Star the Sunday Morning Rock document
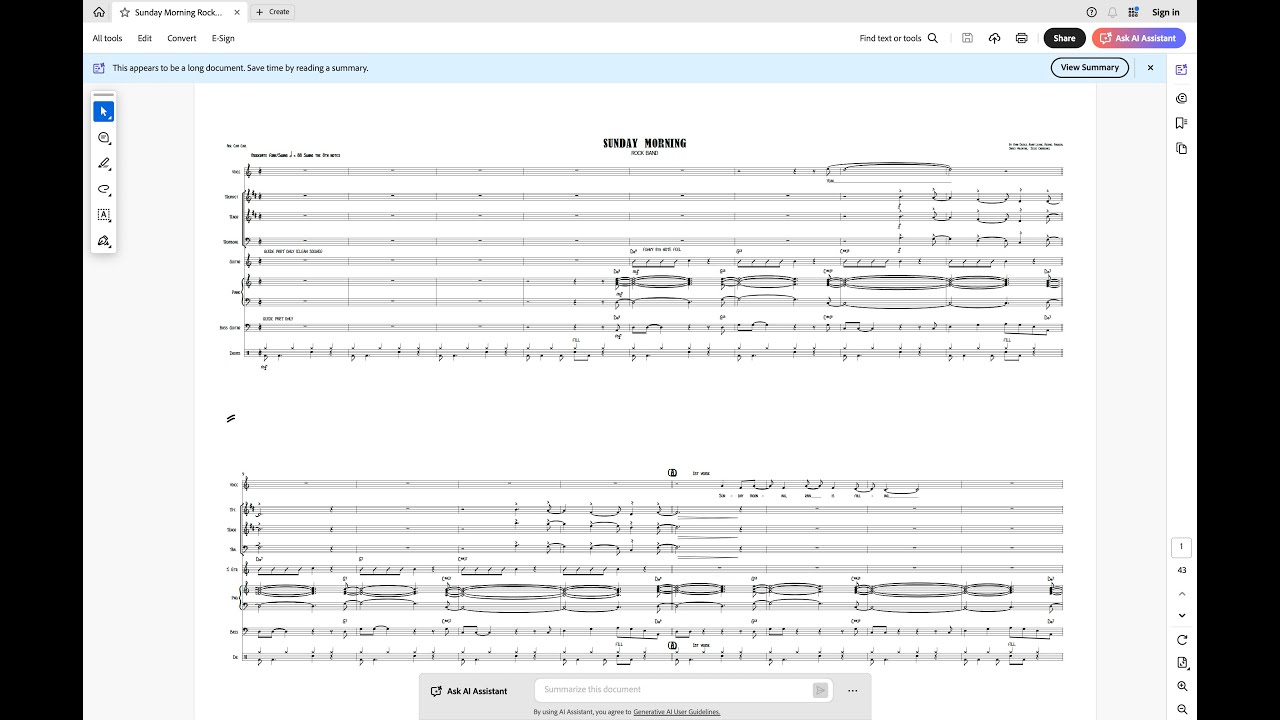This screenshot has height=720, width=1280. click(125, 12)
